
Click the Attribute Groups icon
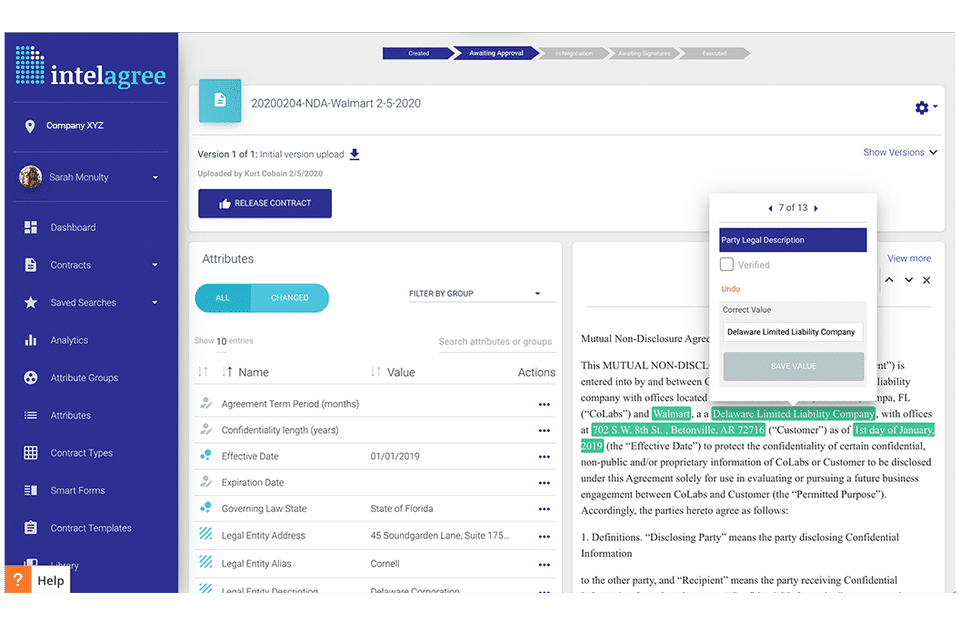tap(30, 378)
